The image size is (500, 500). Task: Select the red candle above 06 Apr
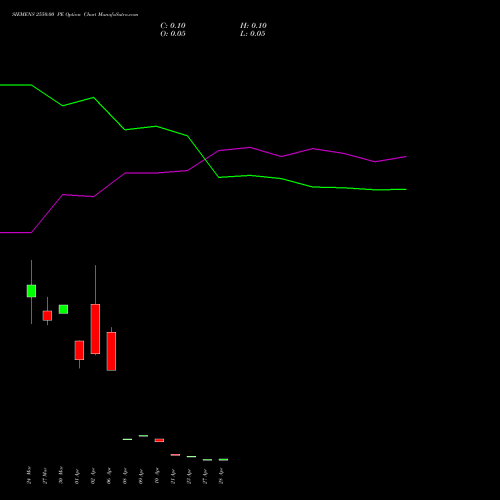(x=111, y=351)
